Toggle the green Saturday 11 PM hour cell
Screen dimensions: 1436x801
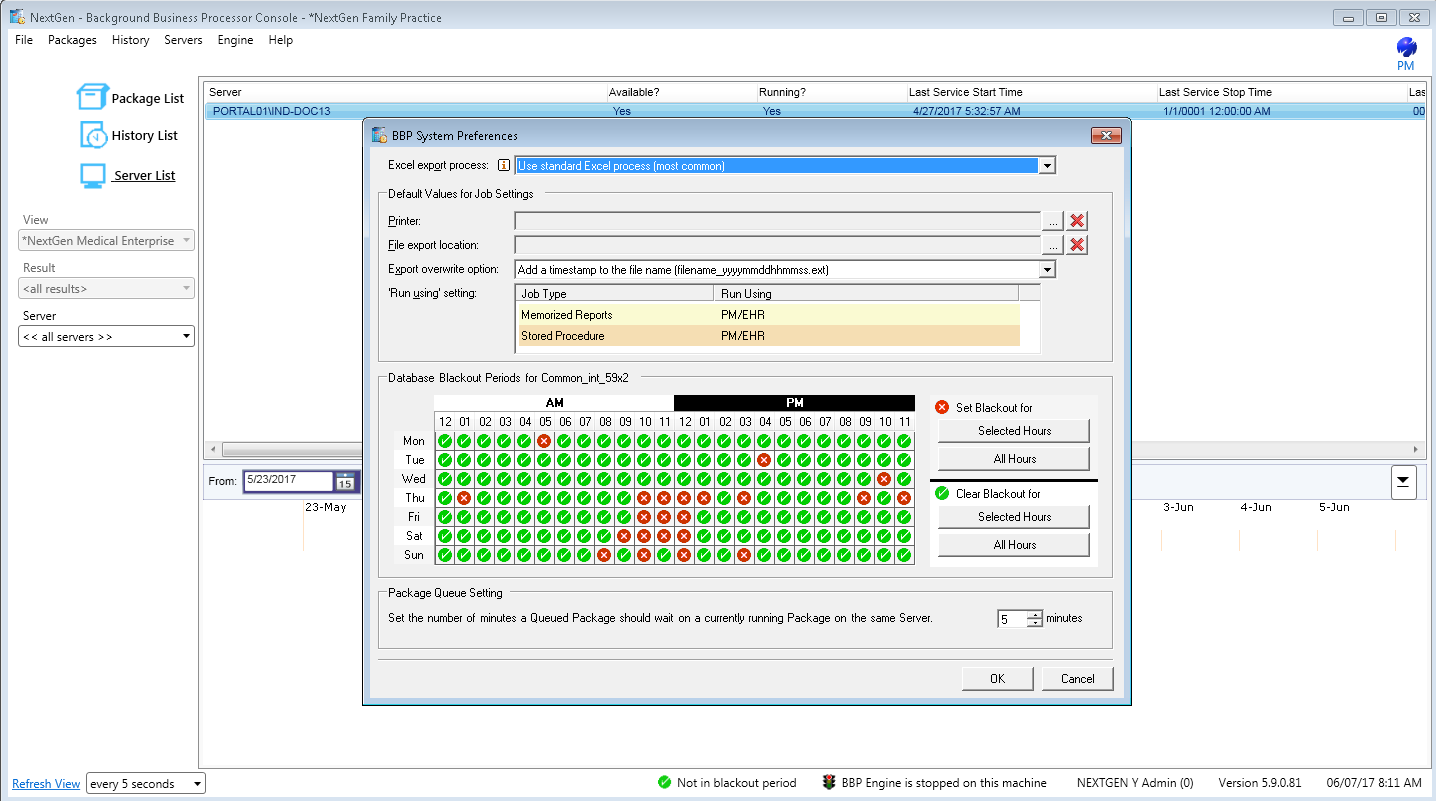coord(904,536)
